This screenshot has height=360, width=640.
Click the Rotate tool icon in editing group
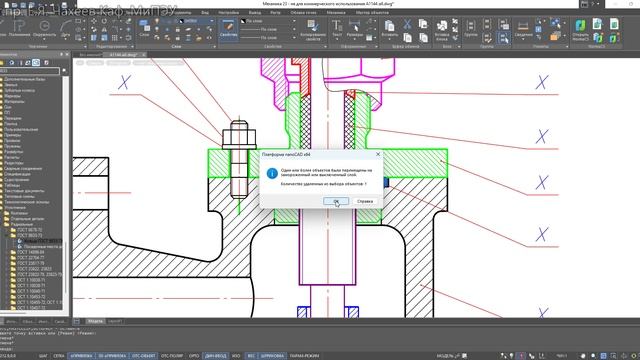coord(104,21)
